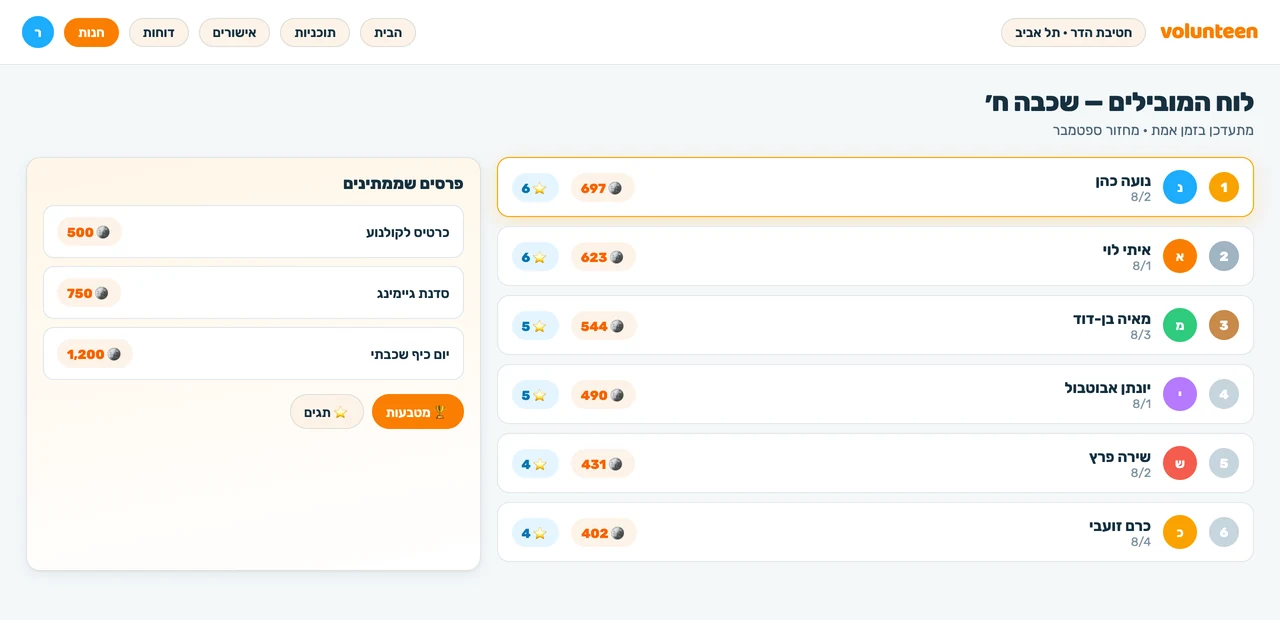
Task: Click יונתן אבוטבול's purple avatar
Action: pos(1180,394)
